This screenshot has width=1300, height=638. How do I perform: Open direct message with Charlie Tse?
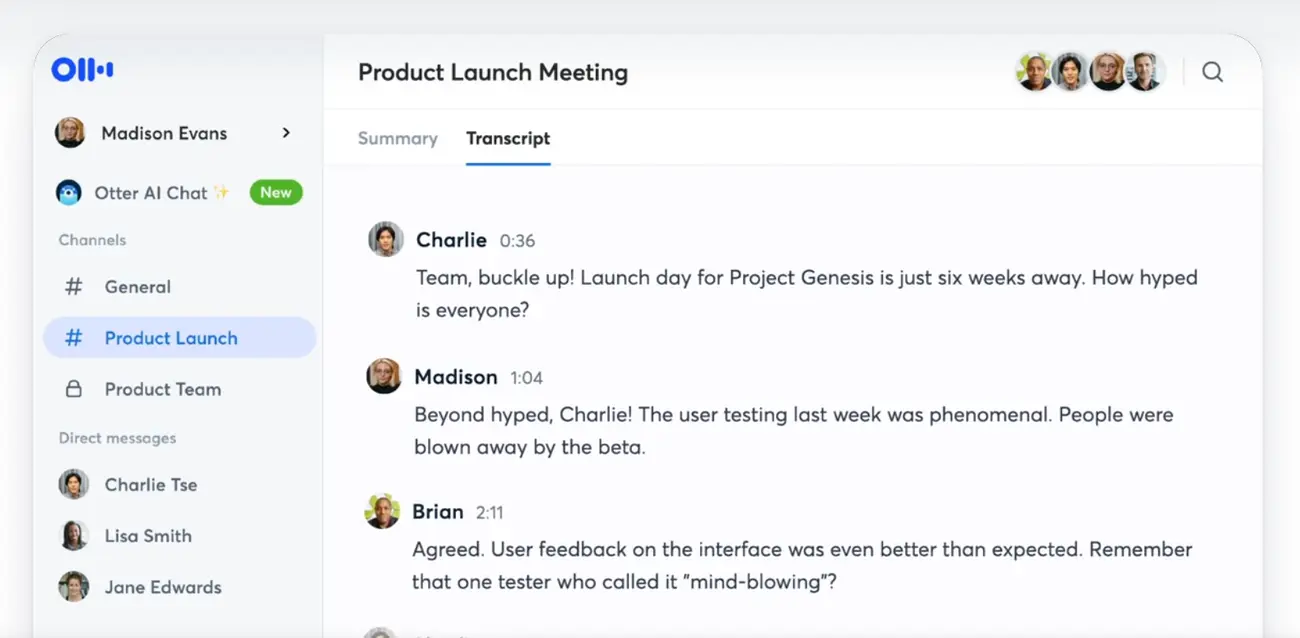(x=150, y=485)
